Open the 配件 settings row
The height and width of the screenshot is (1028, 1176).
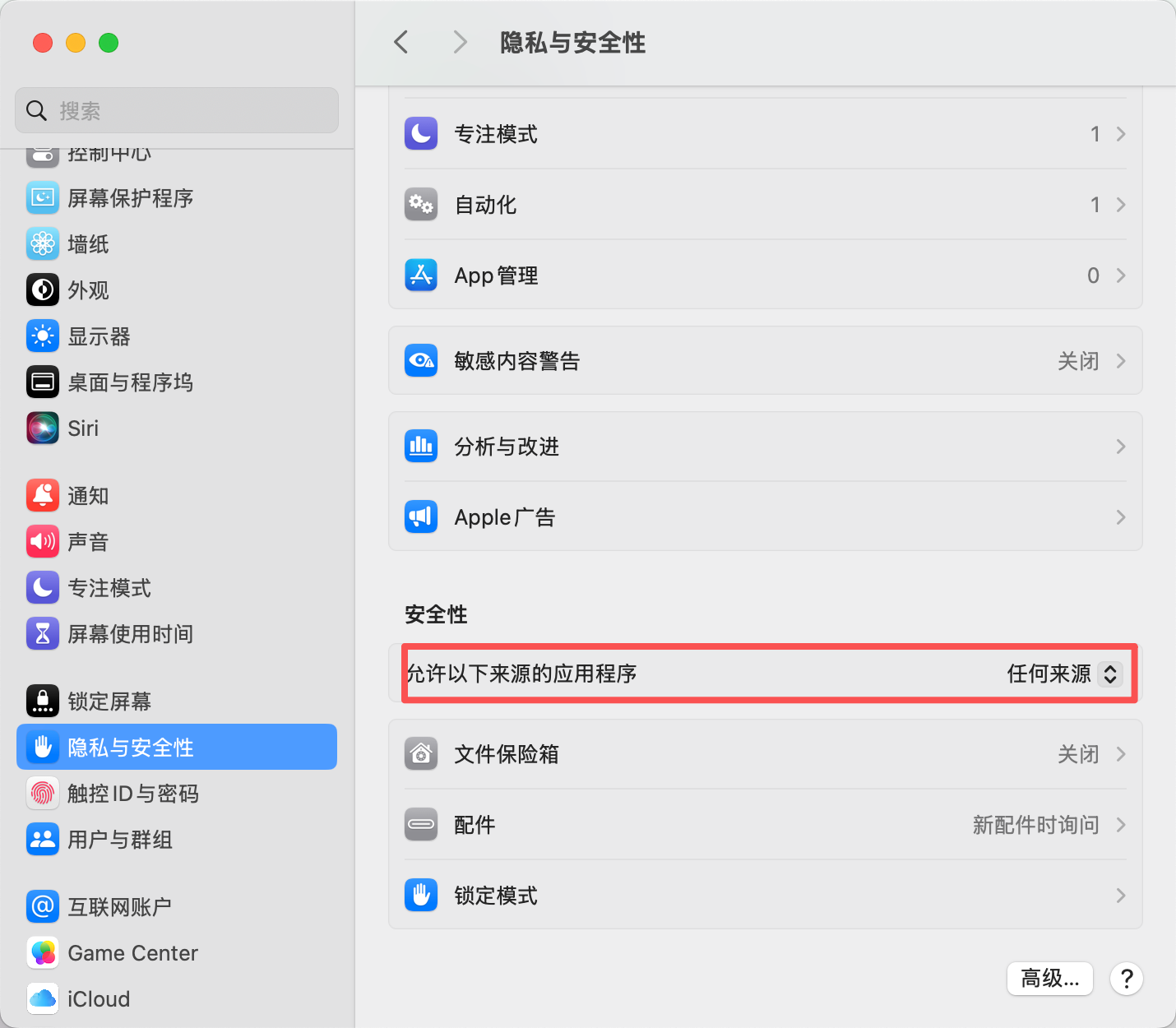click(765, 825)
